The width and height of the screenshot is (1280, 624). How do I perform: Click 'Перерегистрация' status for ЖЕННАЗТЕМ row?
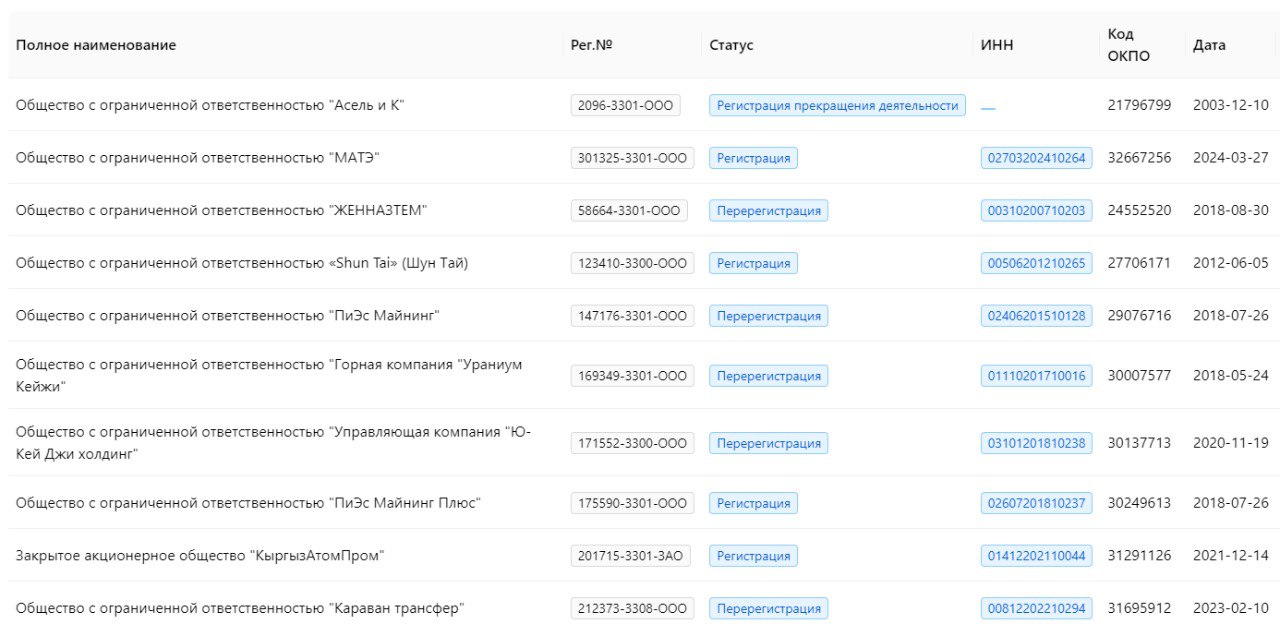[768, 211]
